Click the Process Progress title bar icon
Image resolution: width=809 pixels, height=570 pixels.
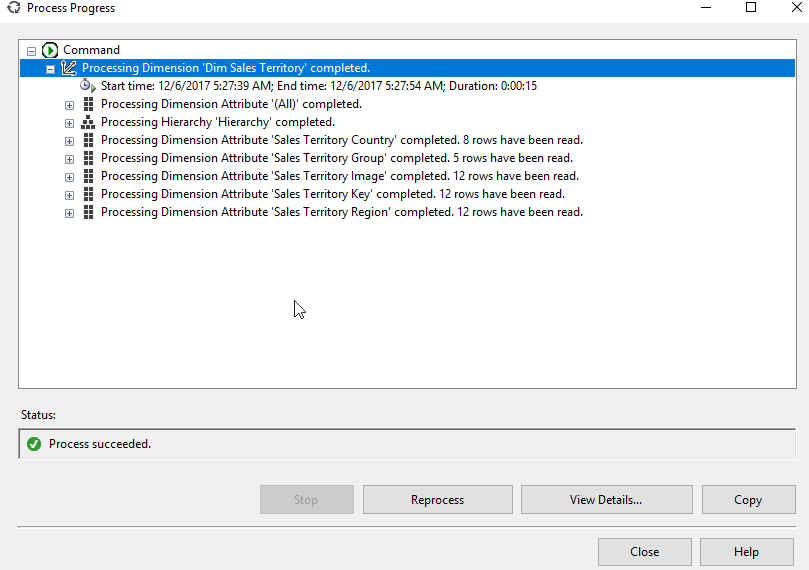pos(13,8)
